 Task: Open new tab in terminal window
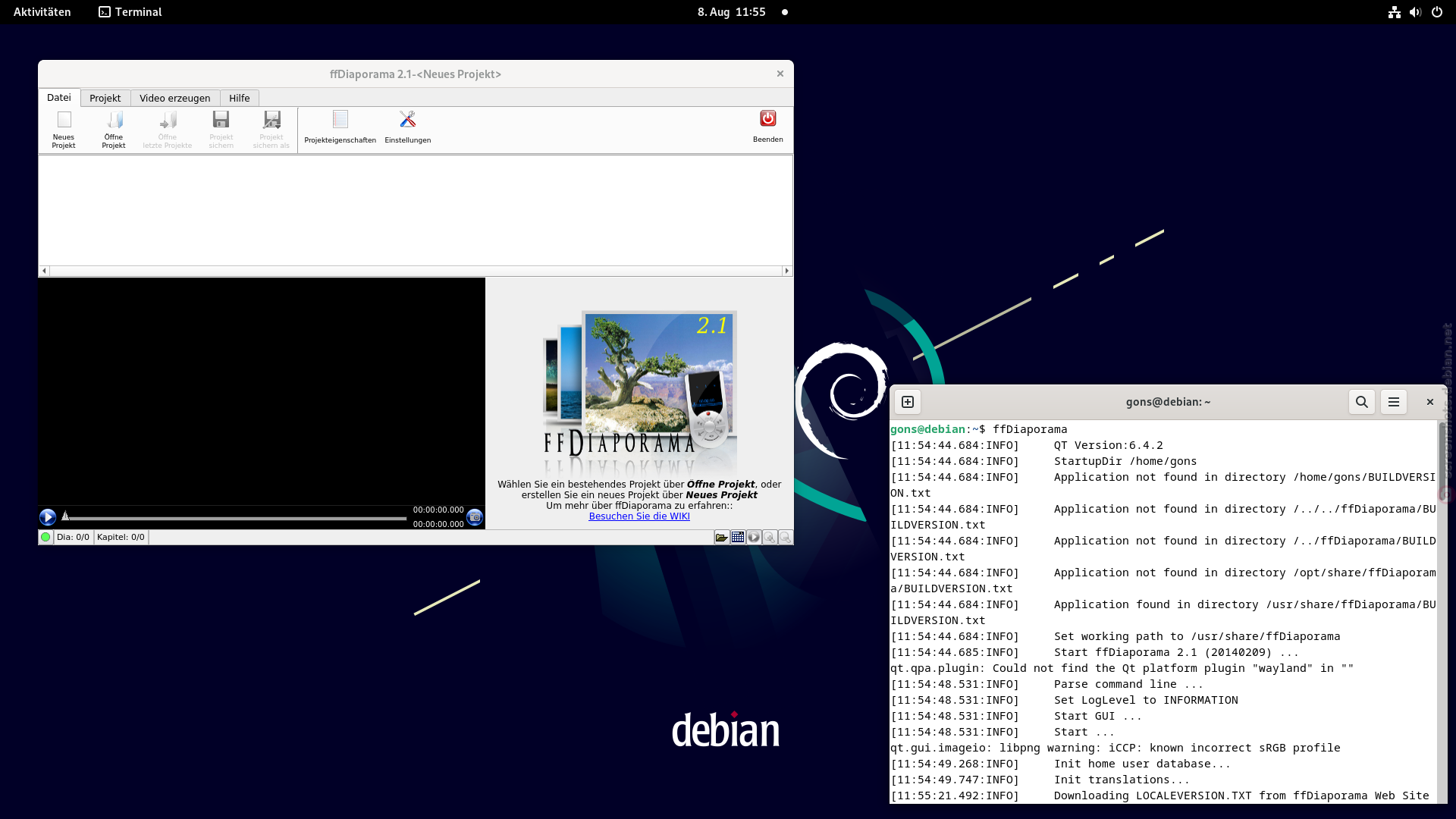(x=908, y=402)
